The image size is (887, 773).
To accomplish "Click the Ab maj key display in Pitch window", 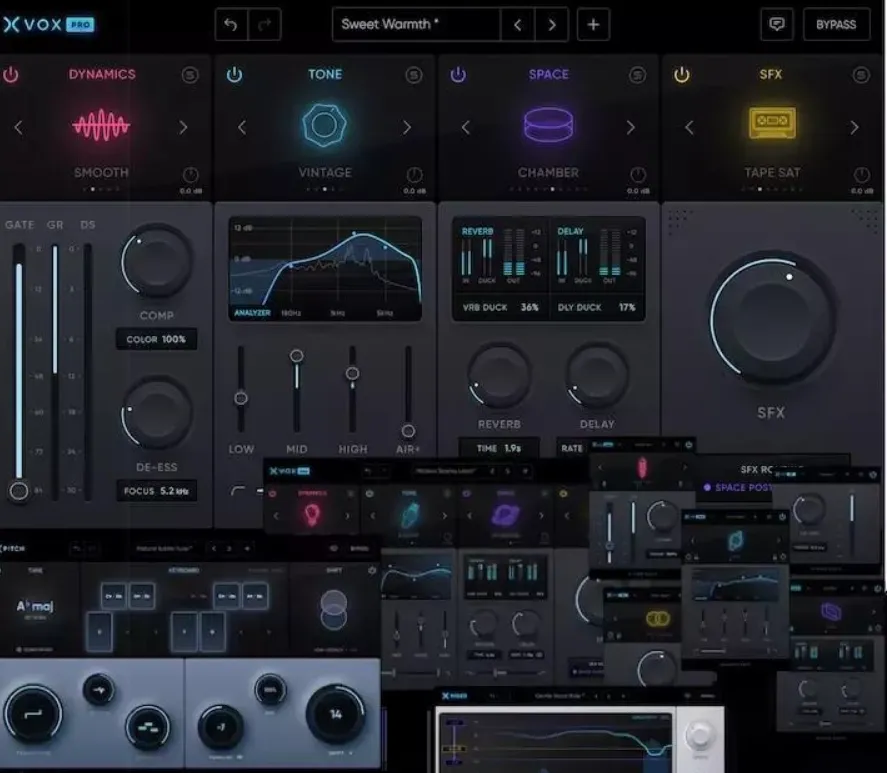I will (x=35, y=607).
